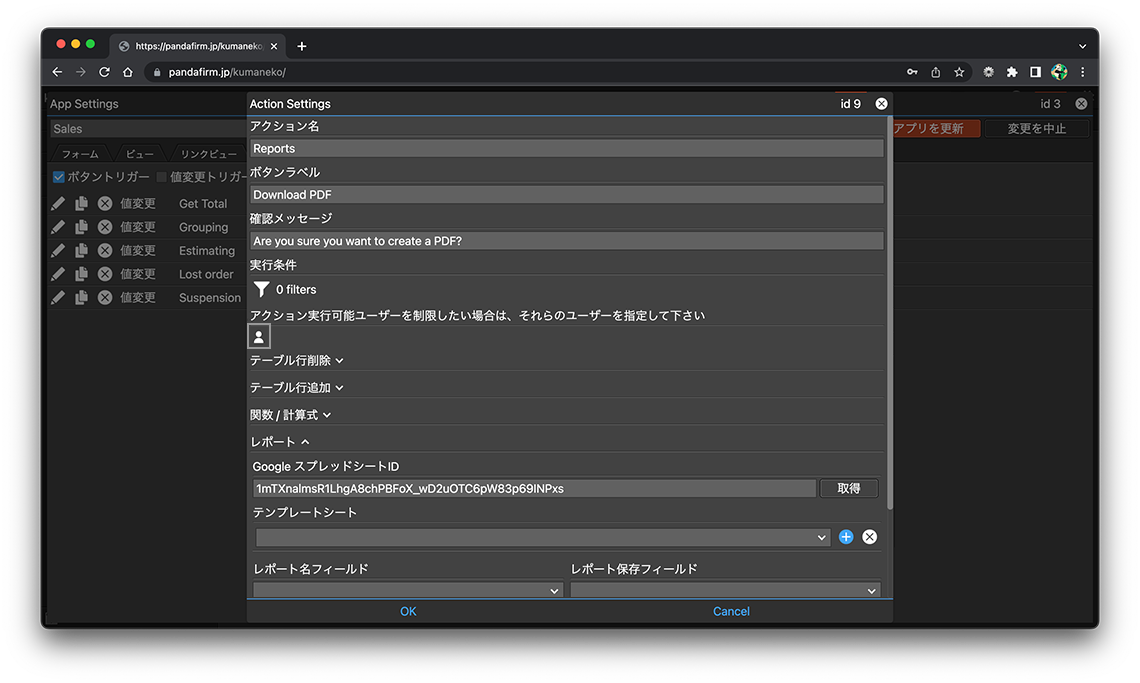Uncheck the ボタントリガー checkbox
Screen dimensions: 1140x683
(x=59, y=177)
